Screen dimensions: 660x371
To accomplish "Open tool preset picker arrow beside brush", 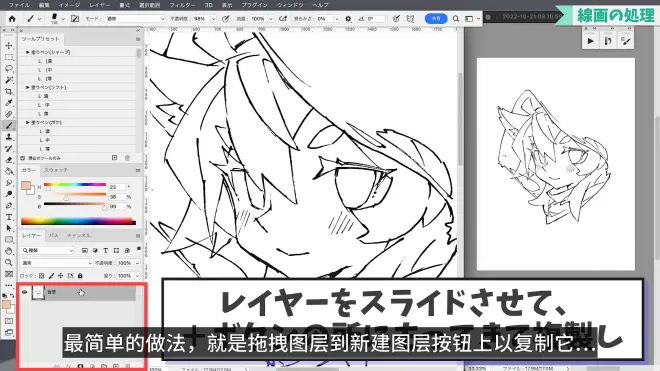I will pyautogui.click(x=40, y=19).
